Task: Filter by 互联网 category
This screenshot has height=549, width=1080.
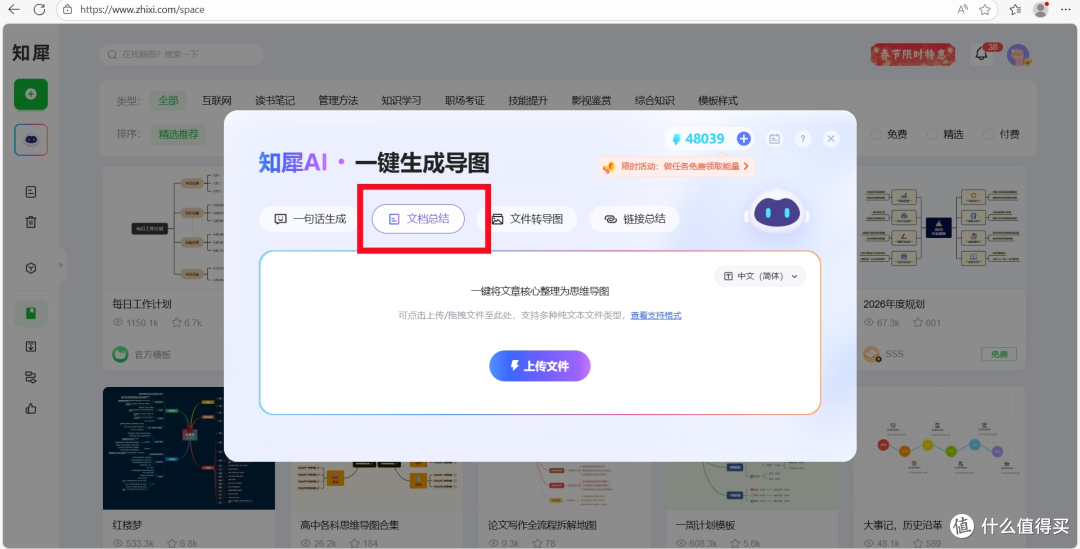Action: (x=216, y=101)
